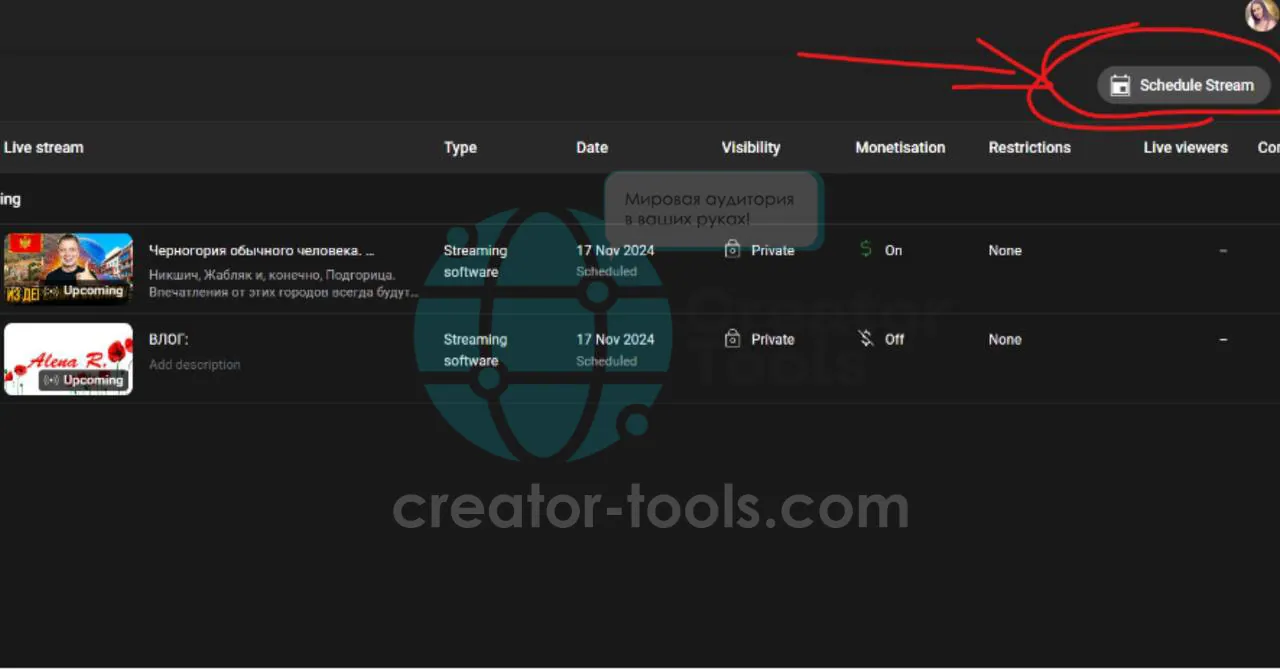Click Upcoming badge on Alena R. thumbnail
The height and width of the screenshot is (670, 1280).
click(x=84, y=380)
